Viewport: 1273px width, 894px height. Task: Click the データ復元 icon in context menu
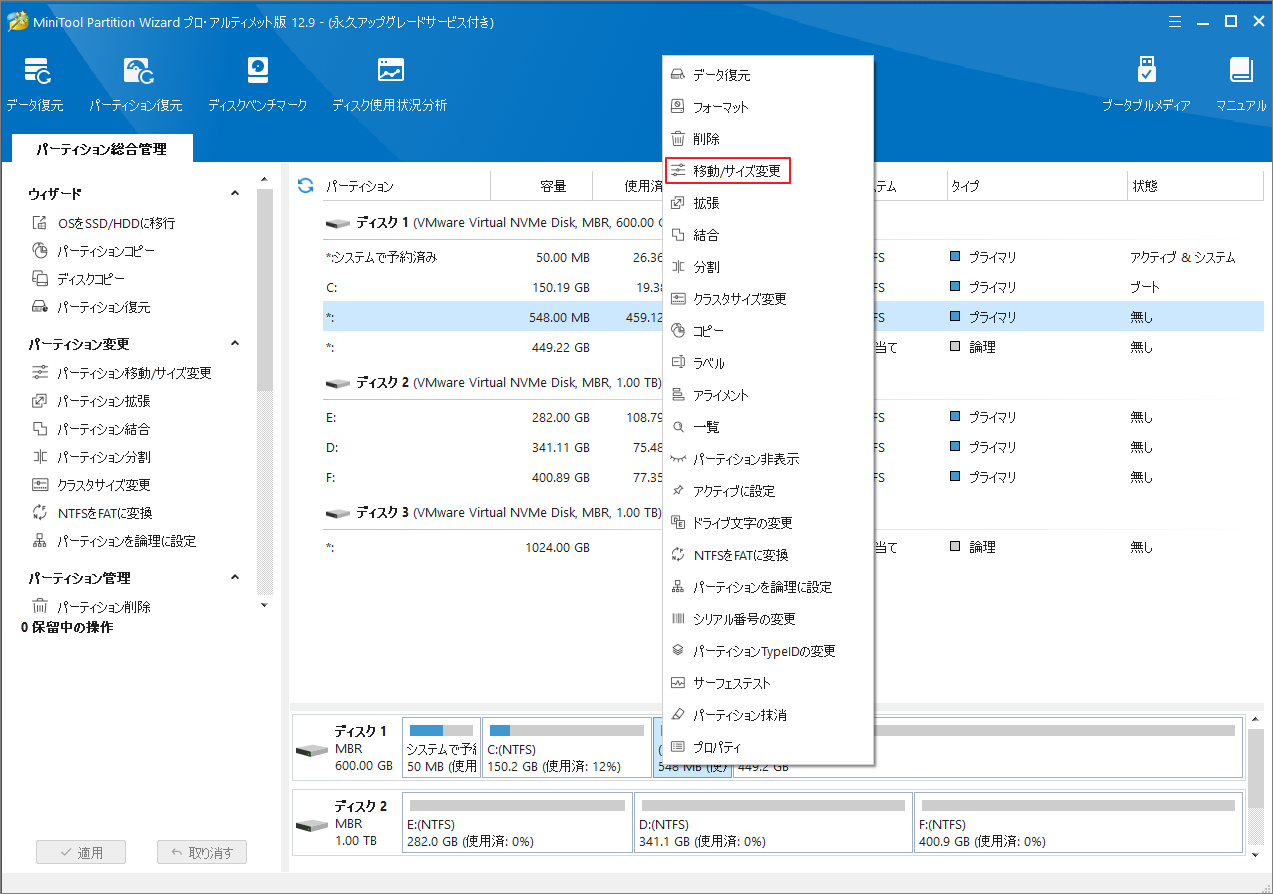click(678, 75)
